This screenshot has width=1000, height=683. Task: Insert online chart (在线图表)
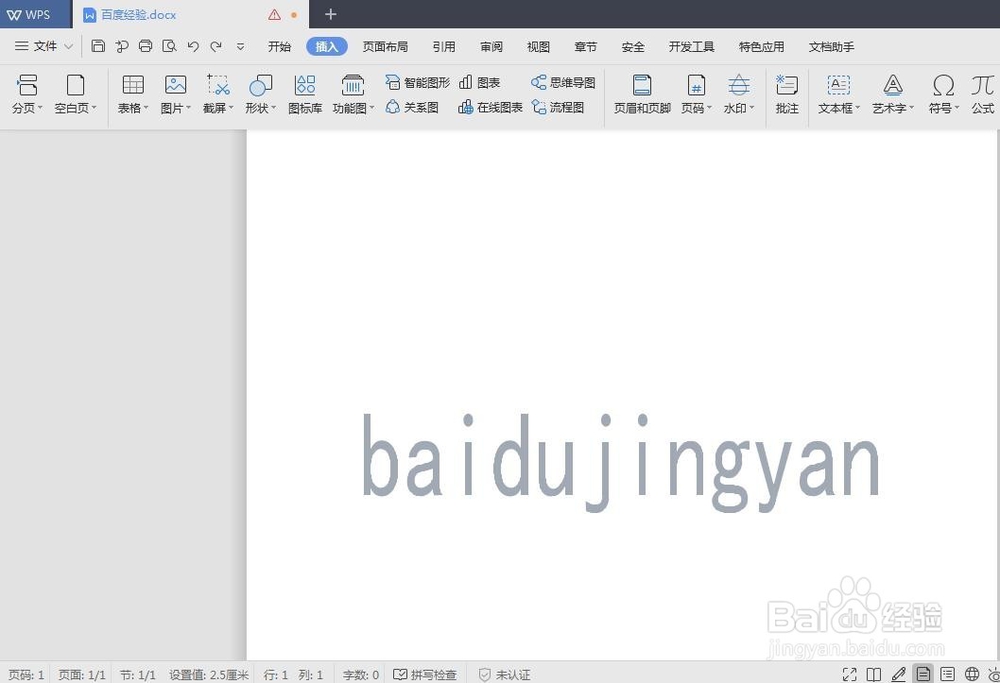point(490,107)
